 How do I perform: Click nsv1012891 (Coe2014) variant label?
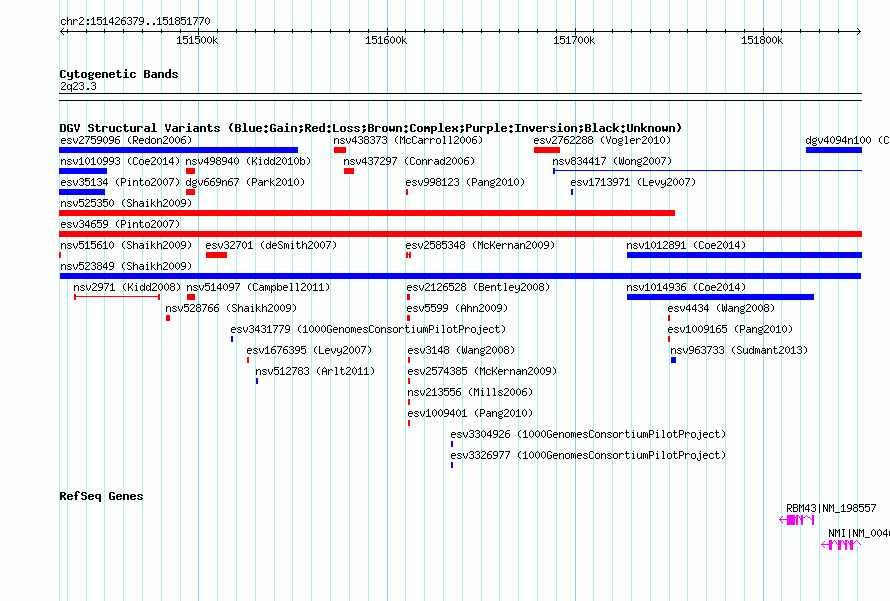pyautogui.click(x=686, y=245)
